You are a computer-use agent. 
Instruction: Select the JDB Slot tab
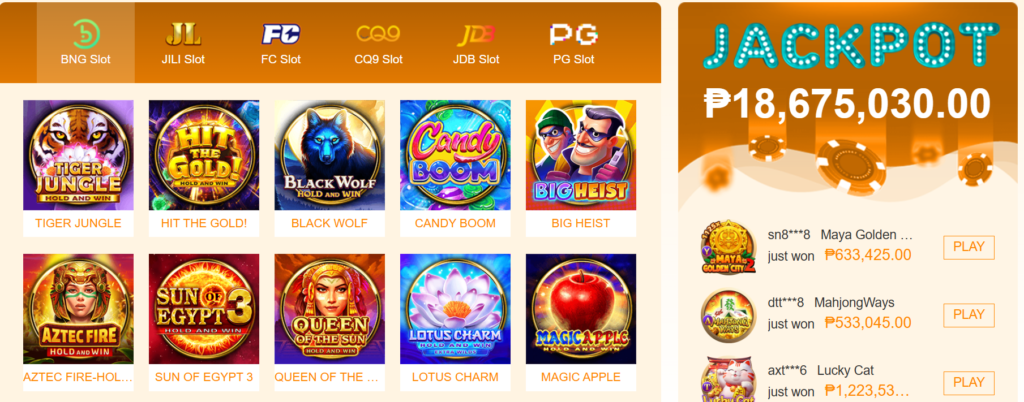476,43
